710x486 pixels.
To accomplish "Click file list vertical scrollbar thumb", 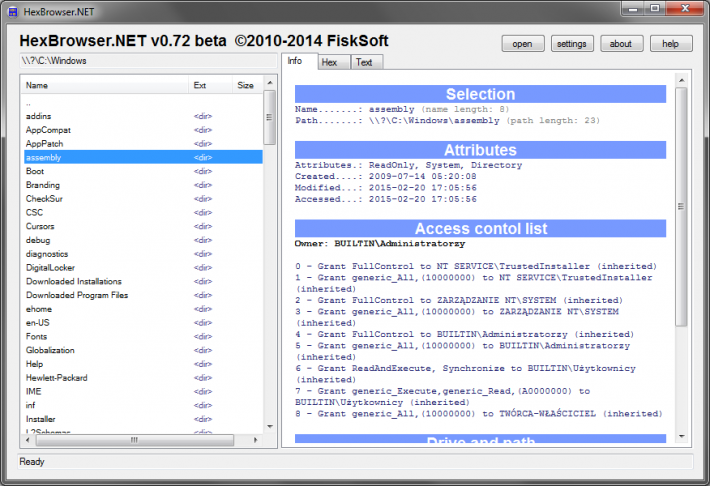I will click(x=270, y=117).
